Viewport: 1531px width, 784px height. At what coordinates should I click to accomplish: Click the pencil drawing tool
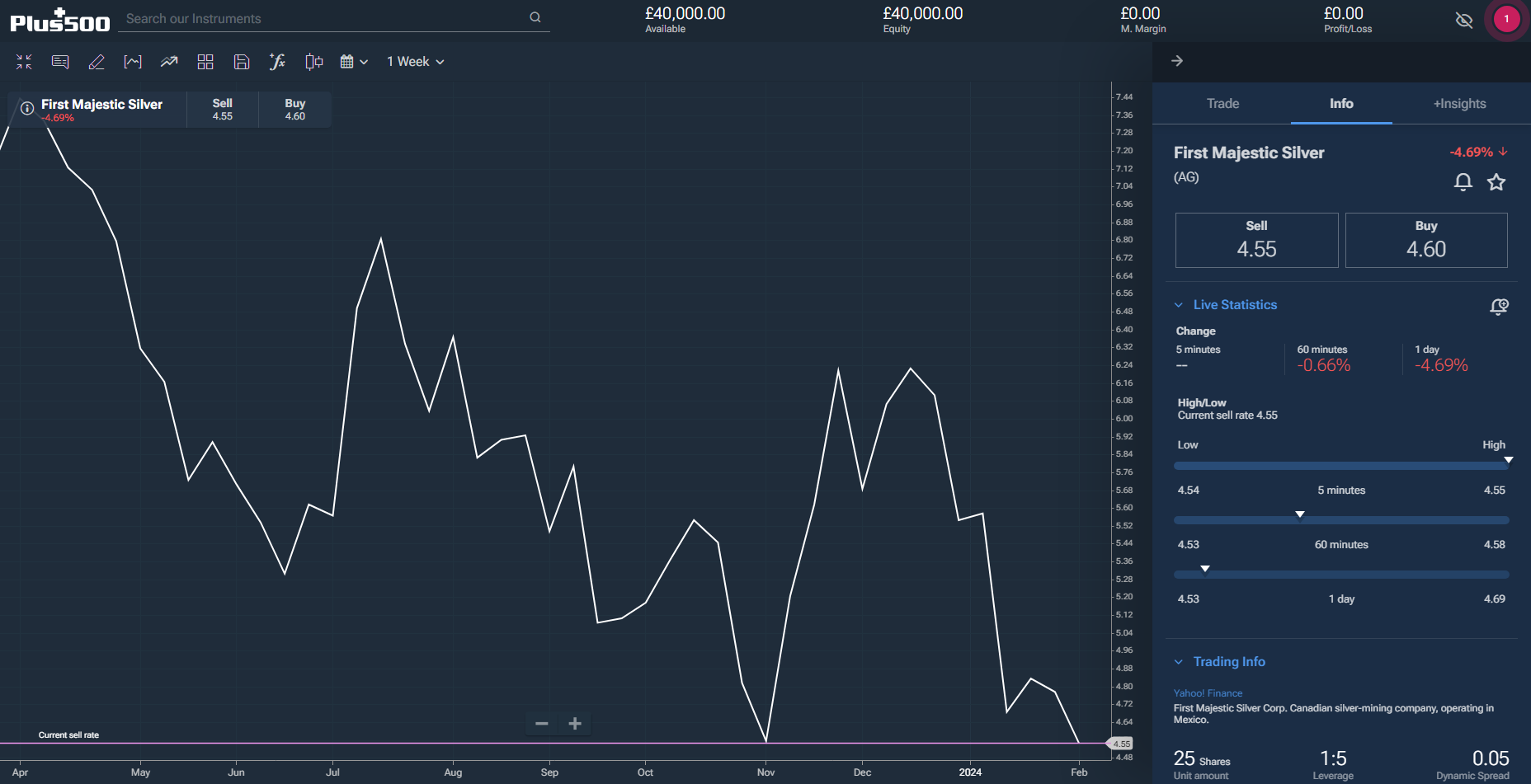click(x=97, y=62)
